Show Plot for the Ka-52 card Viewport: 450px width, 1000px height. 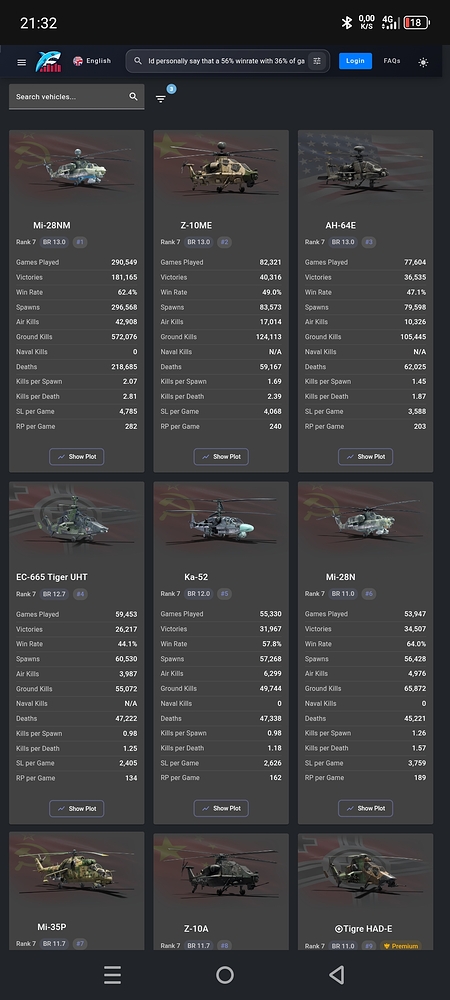click(x=221, y=809)
